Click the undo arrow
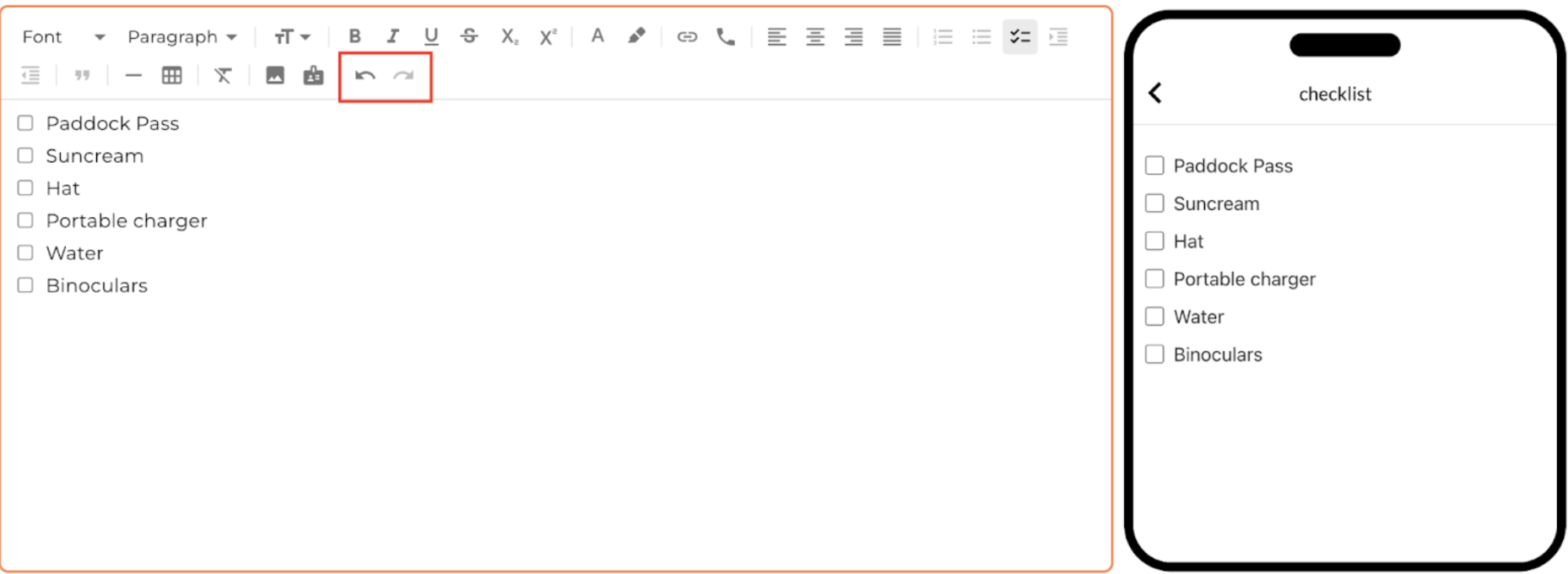Image resolution: width=1568 pixels, height=574 pixels. [365, 76]
